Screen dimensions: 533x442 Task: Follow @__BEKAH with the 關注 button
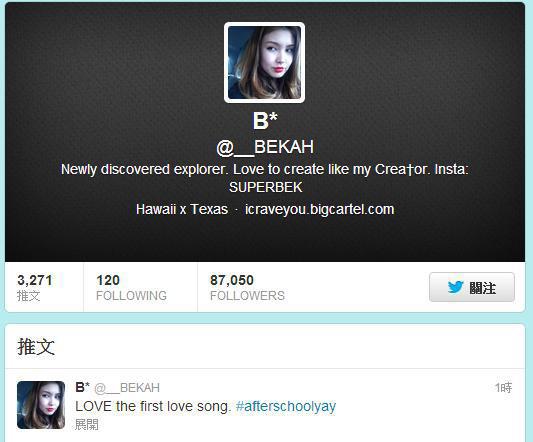click(x=472, y=287)
